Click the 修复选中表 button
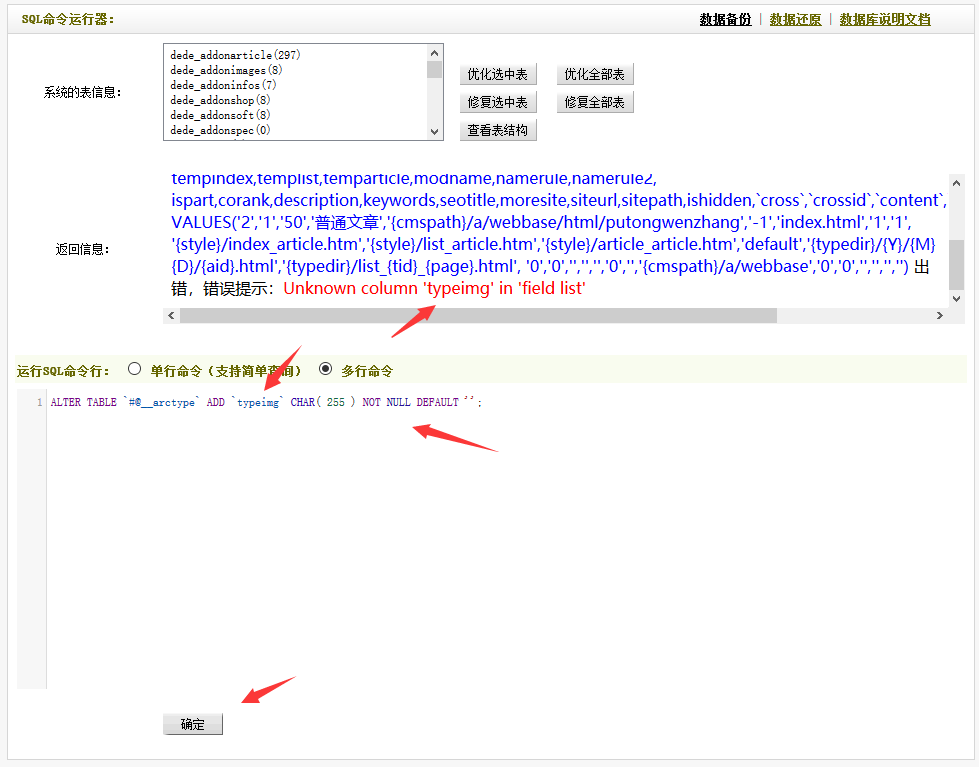 (497, 101)
